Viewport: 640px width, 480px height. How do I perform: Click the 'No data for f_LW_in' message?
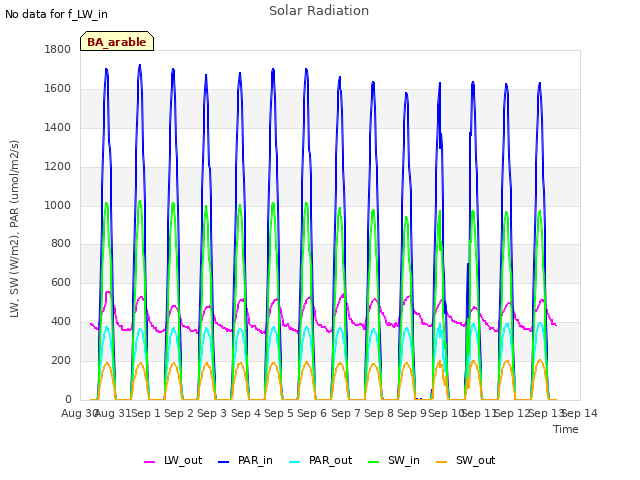56,14
